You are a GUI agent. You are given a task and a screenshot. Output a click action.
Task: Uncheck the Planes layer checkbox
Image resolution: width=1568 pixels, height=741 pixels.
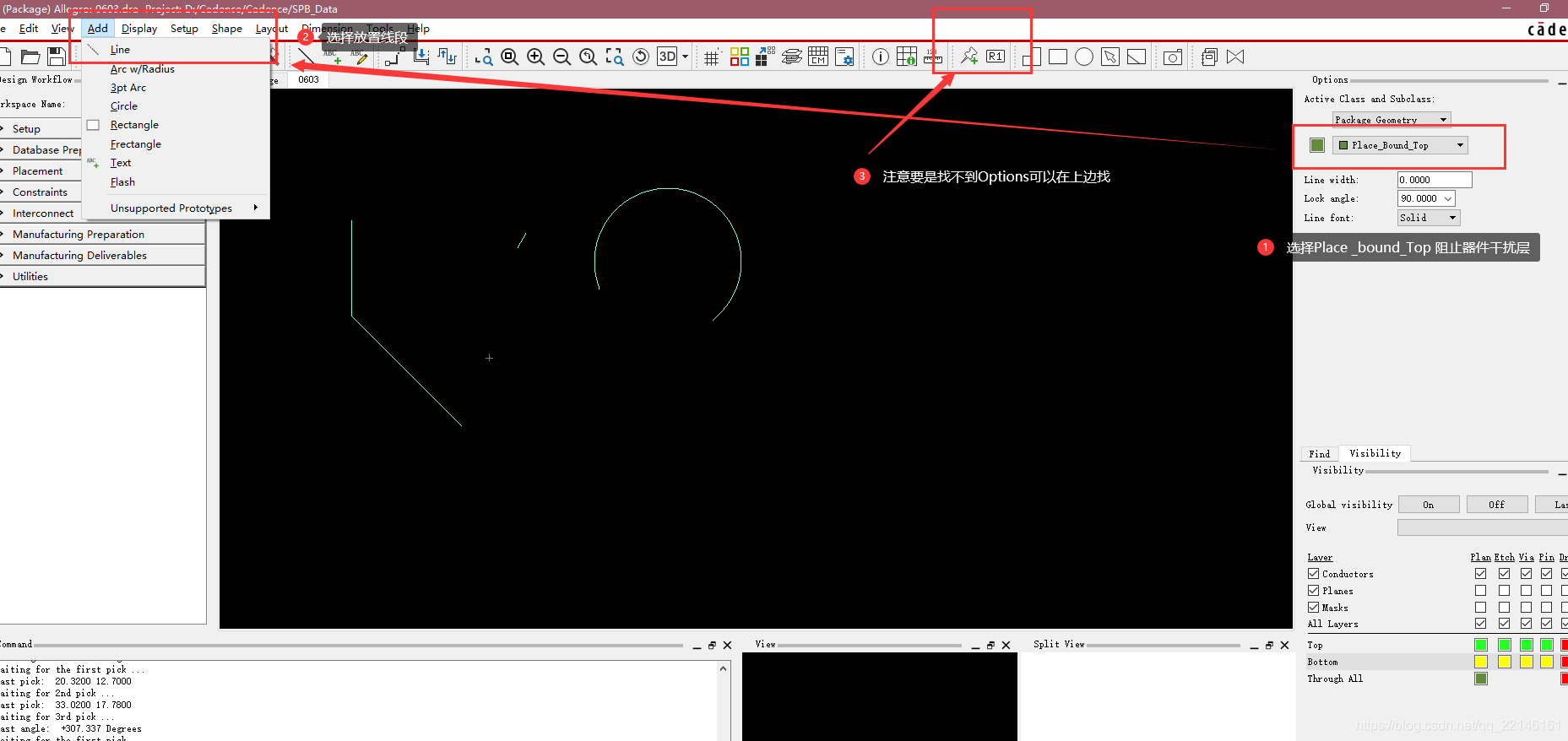click(1314, 591)
